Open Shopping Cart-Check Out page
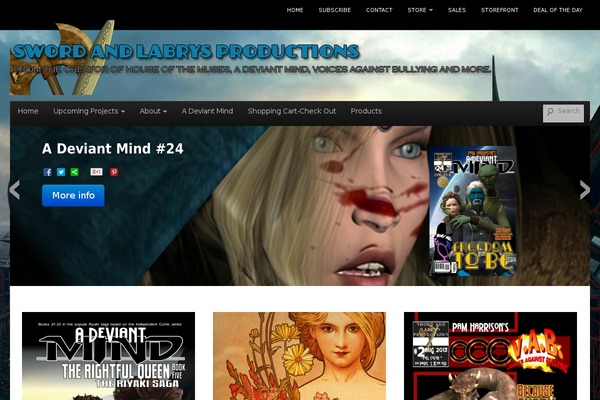 pyautogui.click(x=292, y=111)
